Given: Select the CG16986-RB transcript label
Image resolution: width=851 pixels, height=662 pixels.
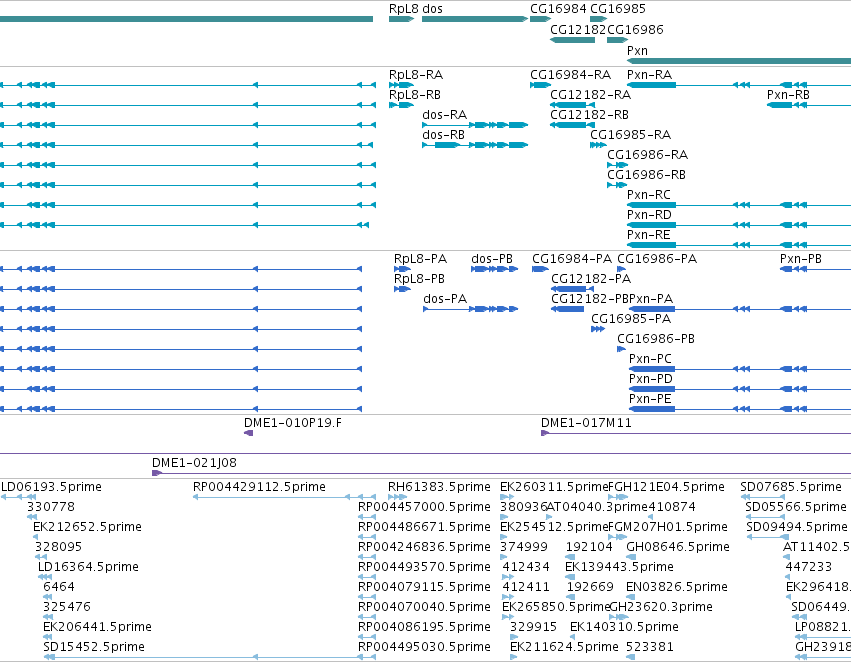Looking at the screenshot, I should point(646,175).
